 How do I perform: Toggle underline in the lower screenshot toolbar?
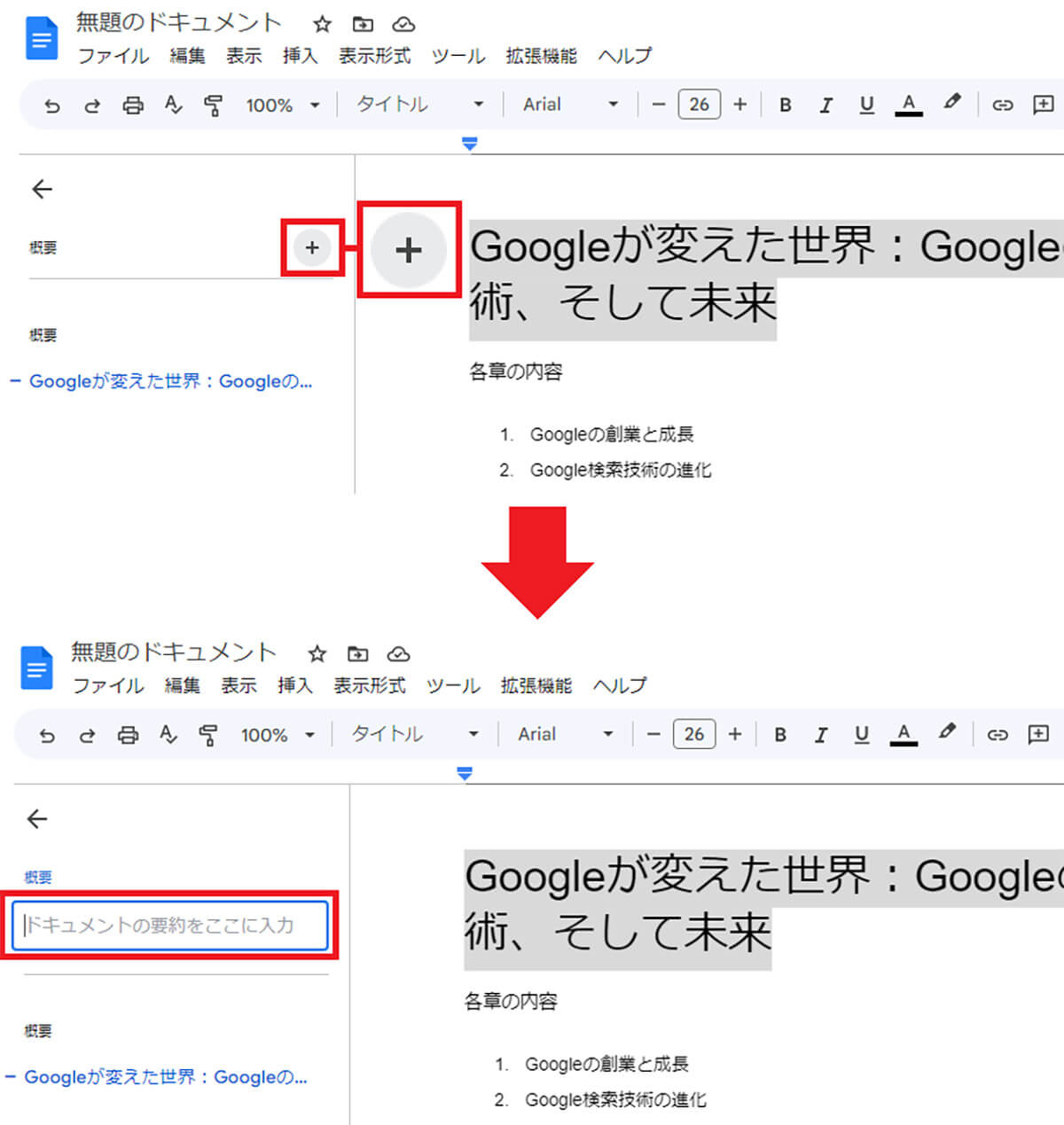coord(861,735)
